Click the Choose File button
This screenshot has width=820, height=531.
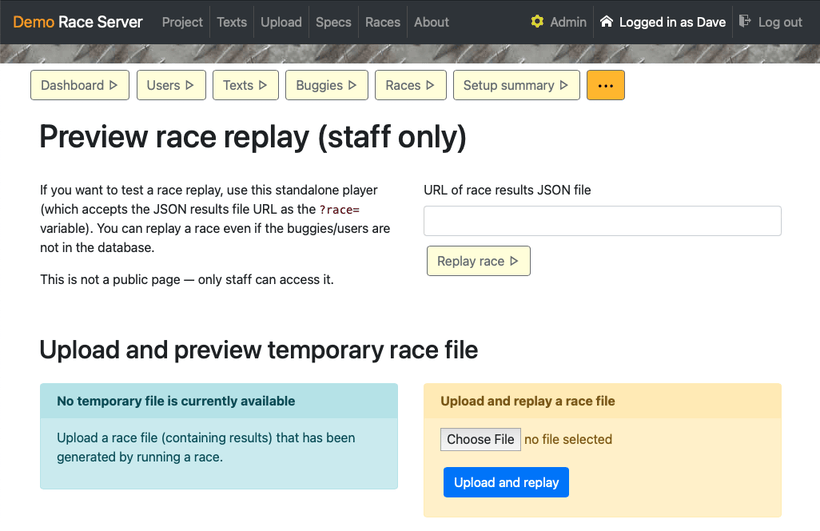[x=480, y=439]
